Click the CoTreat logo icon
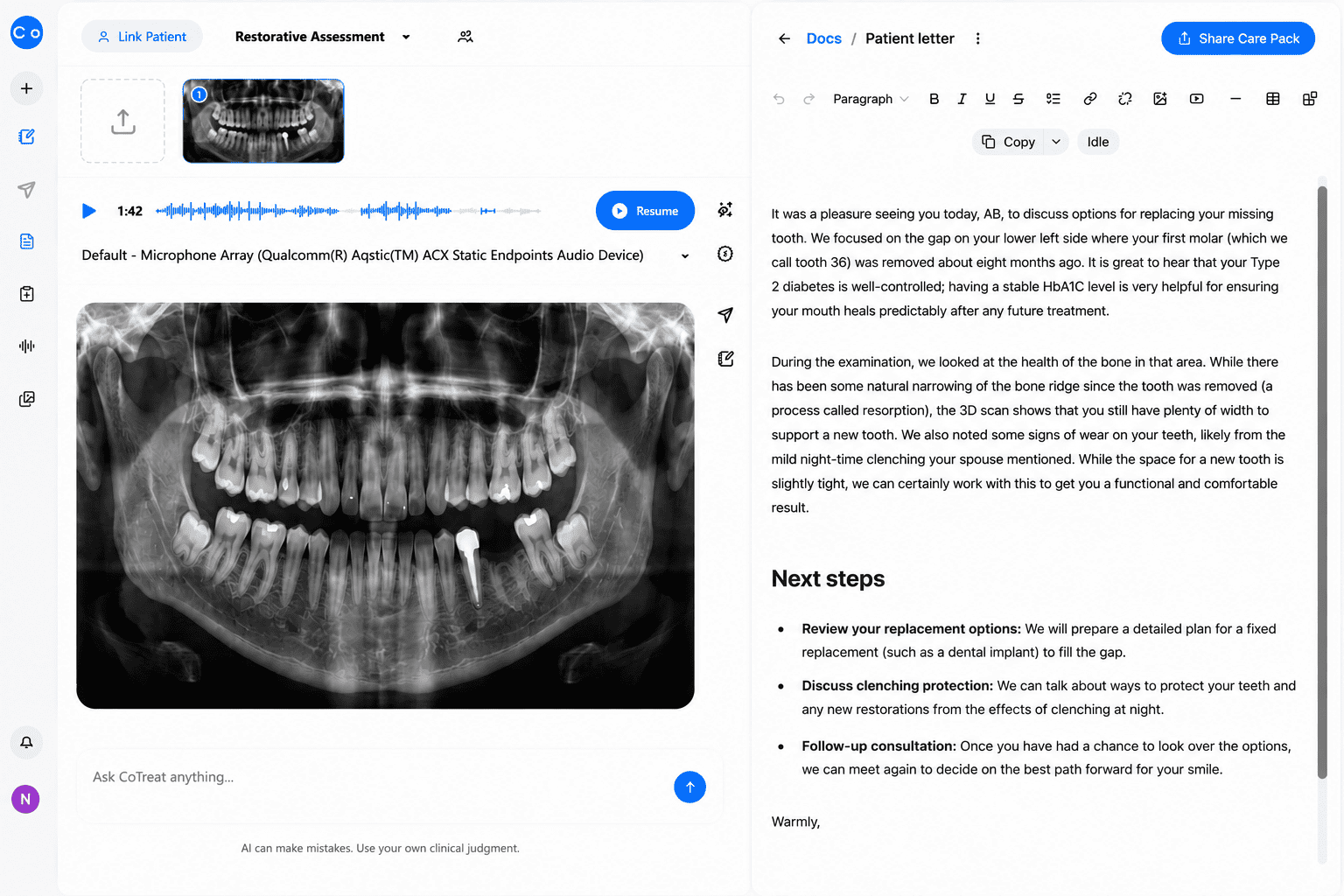This screenshot has width=1344, height=896. [x=26, y=32]
